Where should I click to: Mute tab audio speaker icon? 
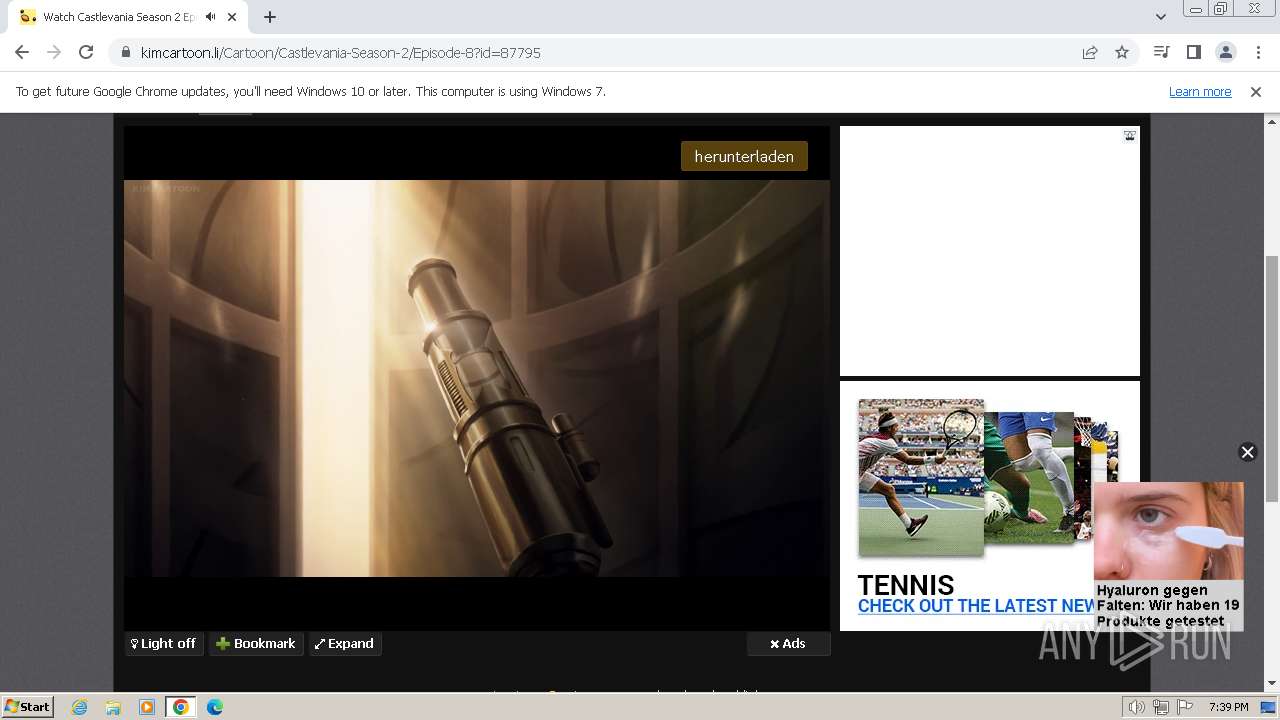click(x=211, y=17)
